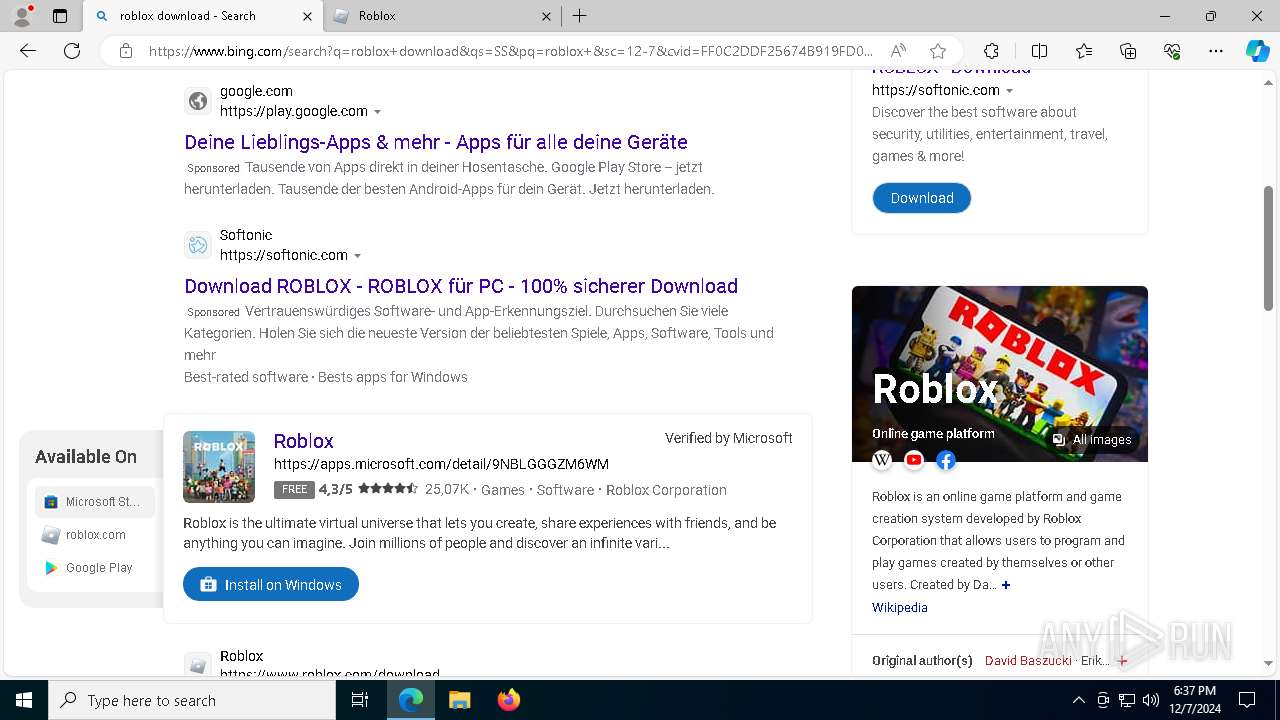Image resolution: width=1280 pixels, height=720 pixels.
Task: Open the Favorites list icon
Action: point(1084,51)
